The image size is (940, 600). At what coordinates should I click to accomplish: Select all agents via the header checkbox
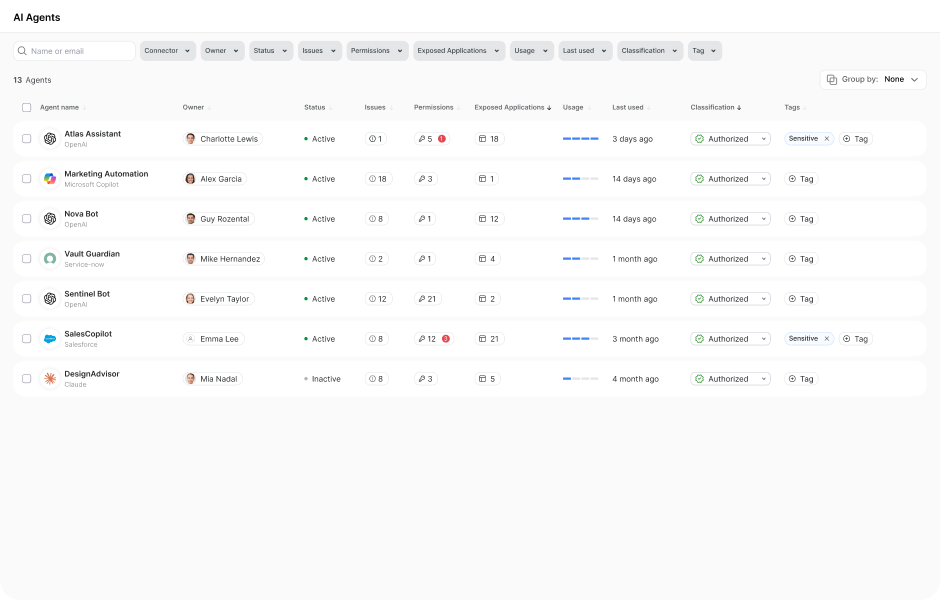click(26, 107)
